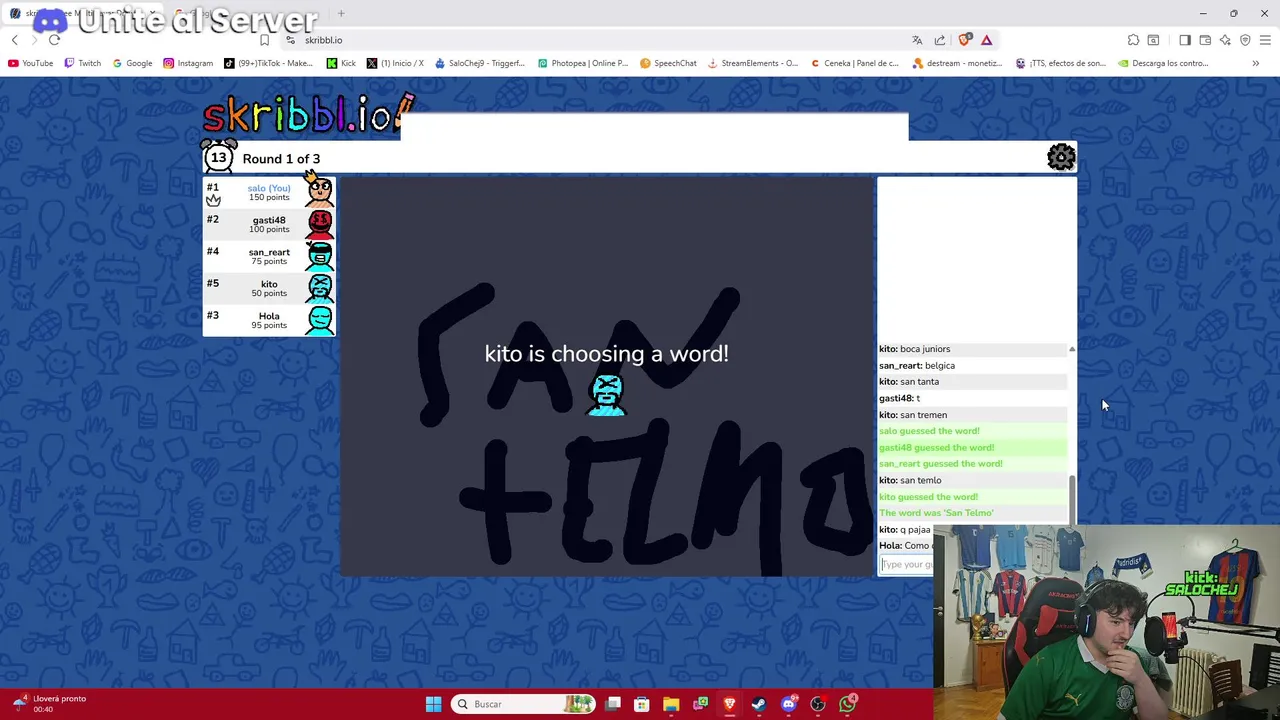Open File Explorer from taskbar
Image resolution: width=1280 pixels, height=720 pixels.
[671, 704]
